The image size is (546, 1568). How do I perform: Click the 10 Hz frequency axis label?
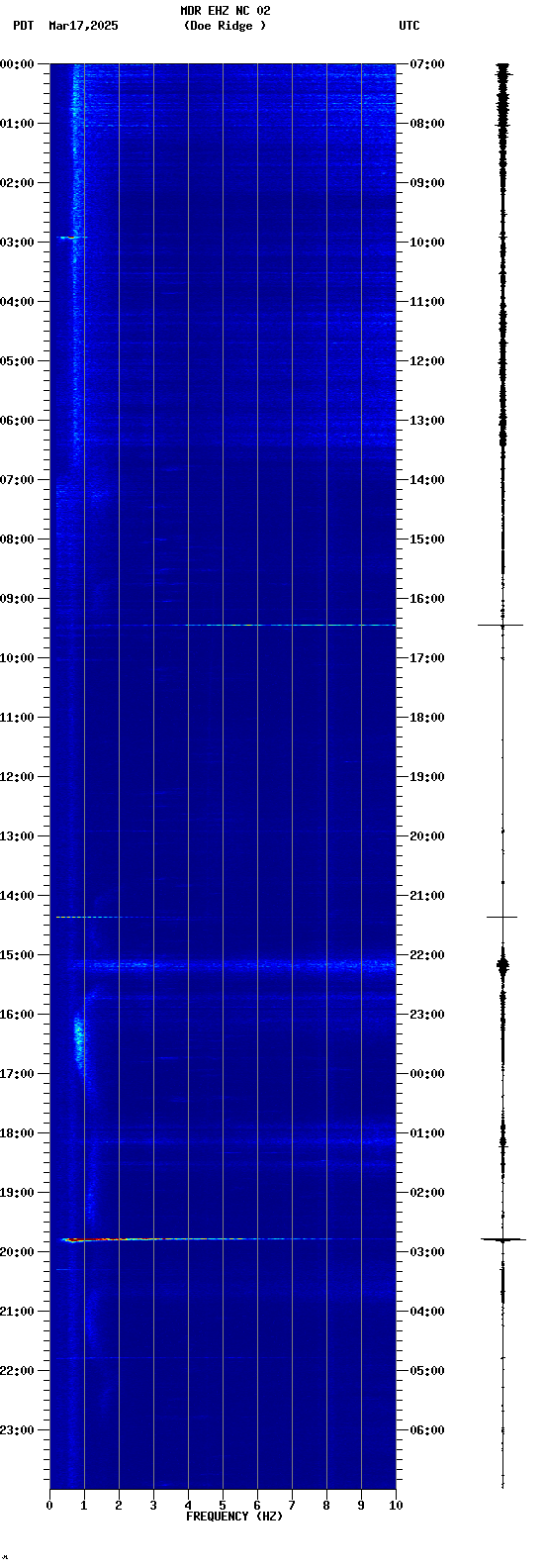[x=396, y=1506]
